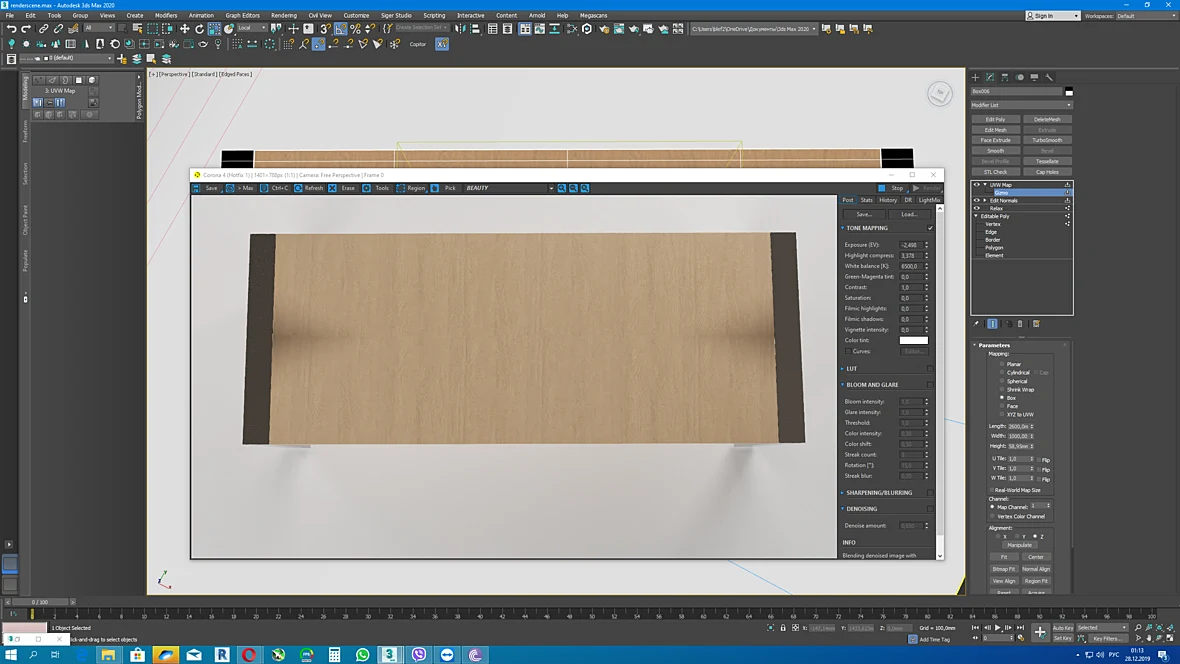This screenshot has height=664, width=1180.
Task: Click Load... button in Corona Post tab
Action: coord(909,215)
